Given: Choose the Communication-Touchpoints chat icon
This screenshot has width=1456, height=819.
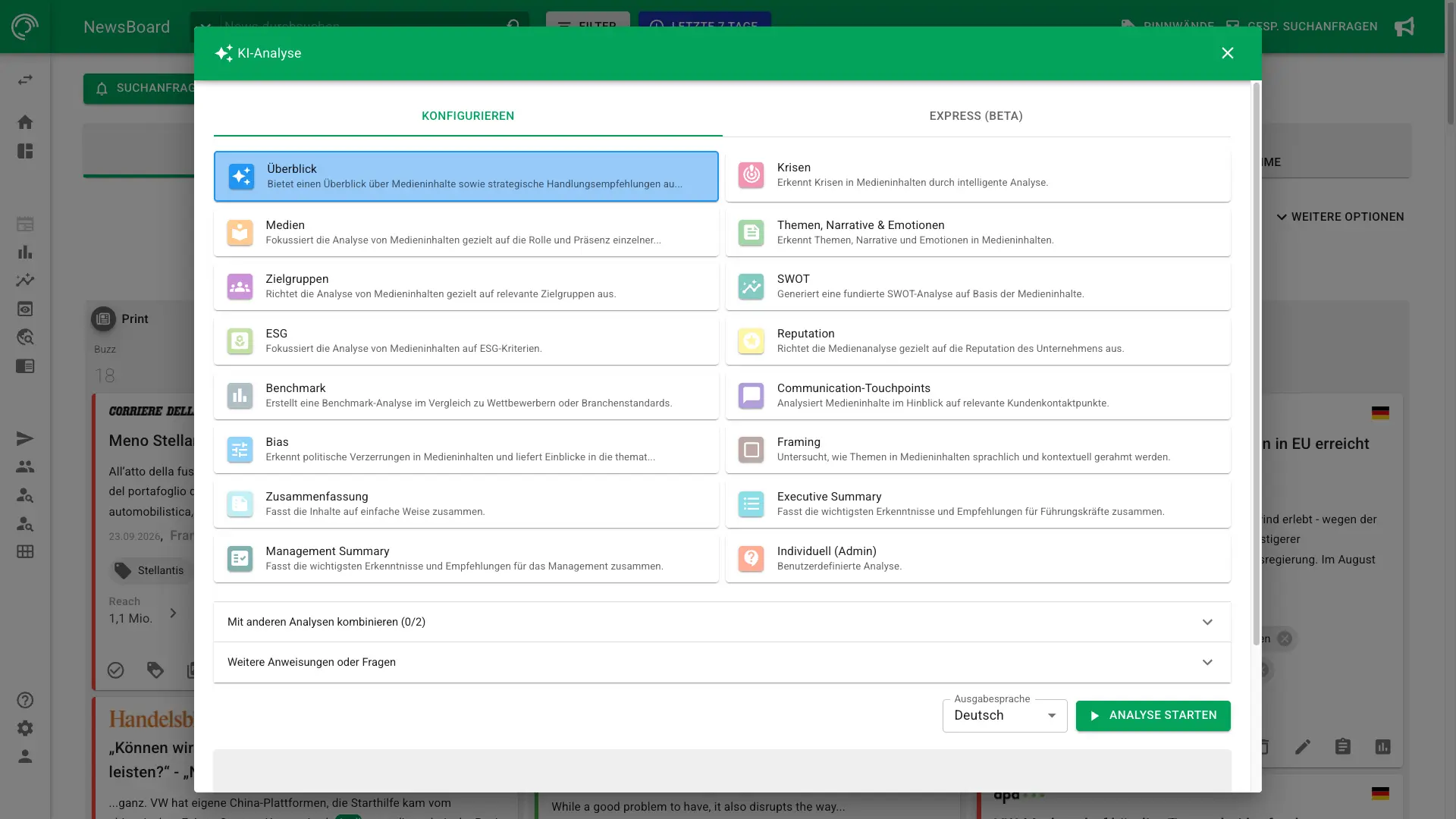Looking at the screenshot, I should click(752, 396).
